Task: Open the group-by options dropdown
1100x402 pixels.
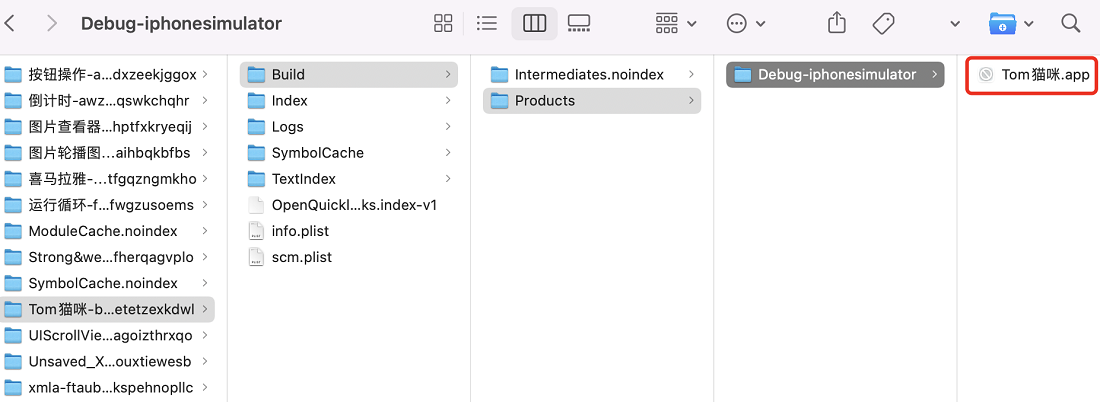Action: click(x=676, y=24)
